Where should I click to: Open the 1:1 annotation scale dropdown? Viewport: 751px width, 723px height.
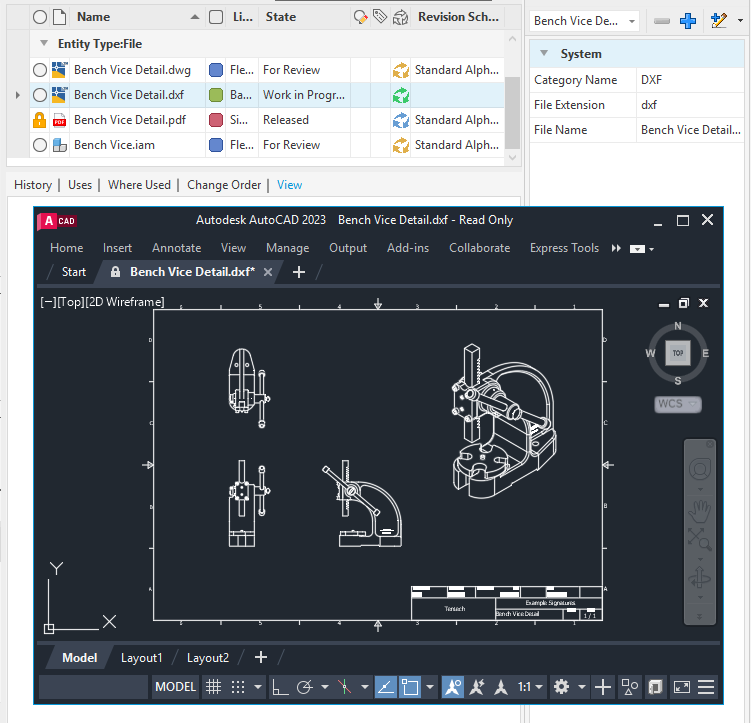pos(530,687)
